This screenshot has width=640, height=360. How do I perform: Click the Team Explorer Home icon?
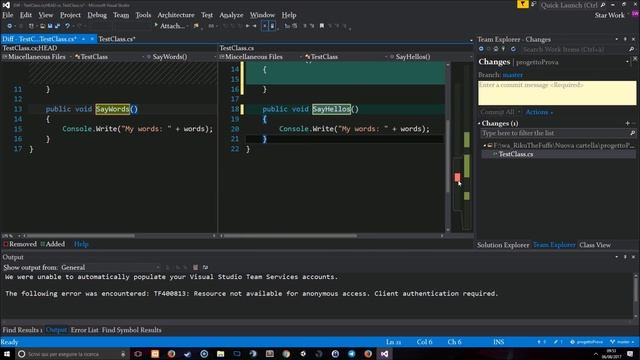click(496, 49)
